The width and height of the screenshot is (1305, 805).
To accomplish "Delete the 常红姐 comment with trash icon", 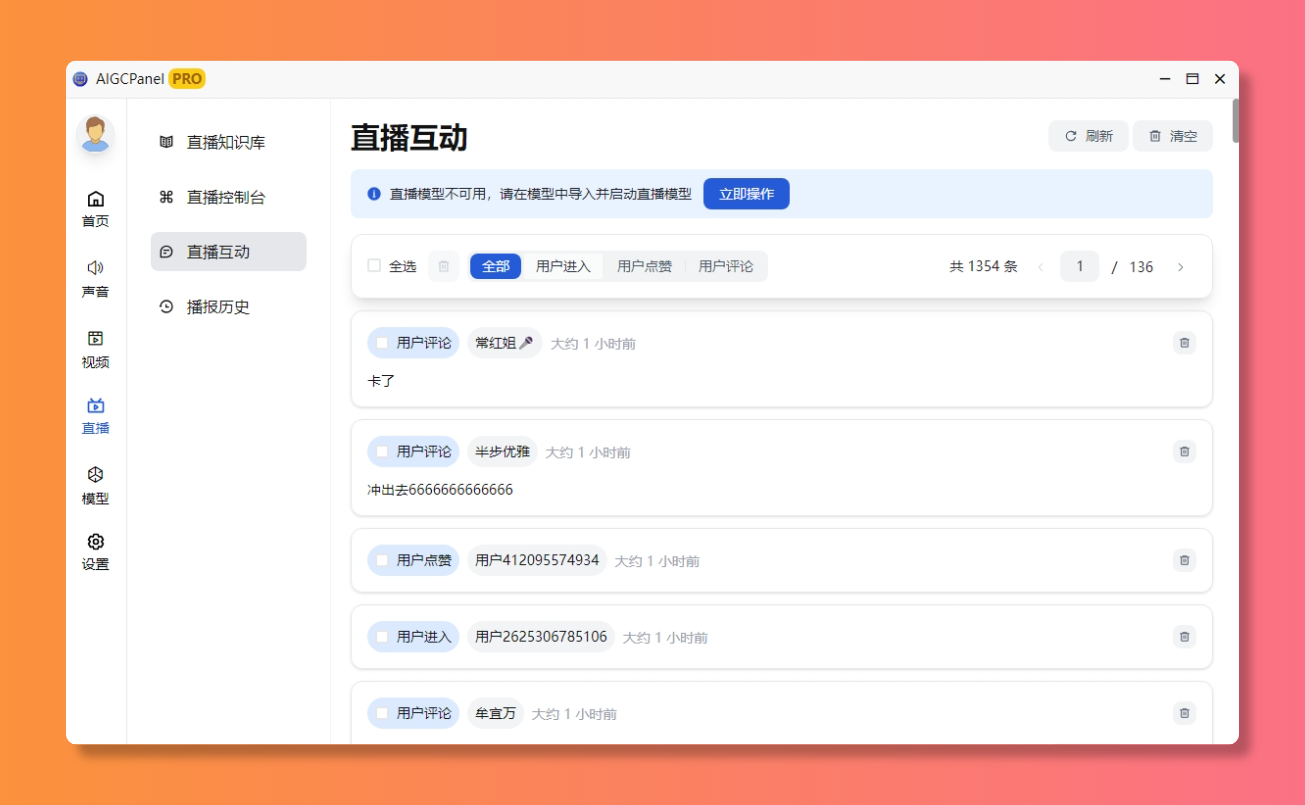I will (1184, 343).
